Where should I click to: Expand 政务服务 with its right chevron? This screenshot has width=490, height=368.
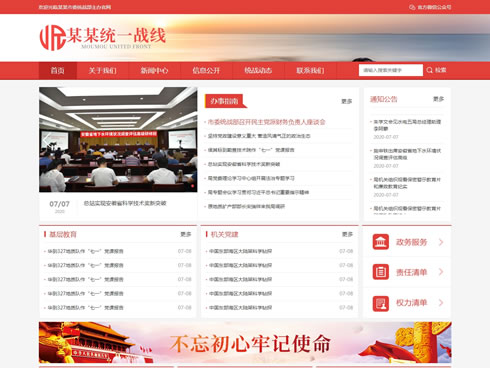click(x=441, y=242)
